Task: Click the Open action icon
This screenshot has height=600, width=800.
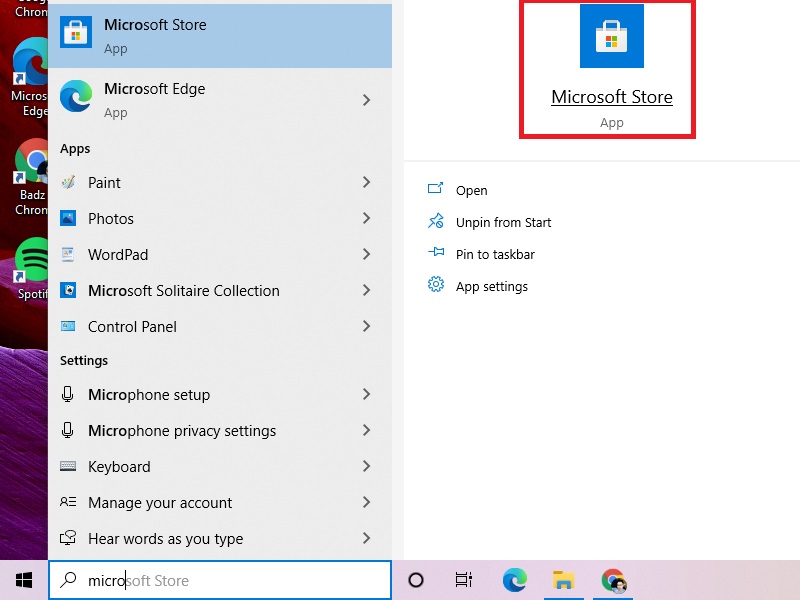Action: coord(435,189)
